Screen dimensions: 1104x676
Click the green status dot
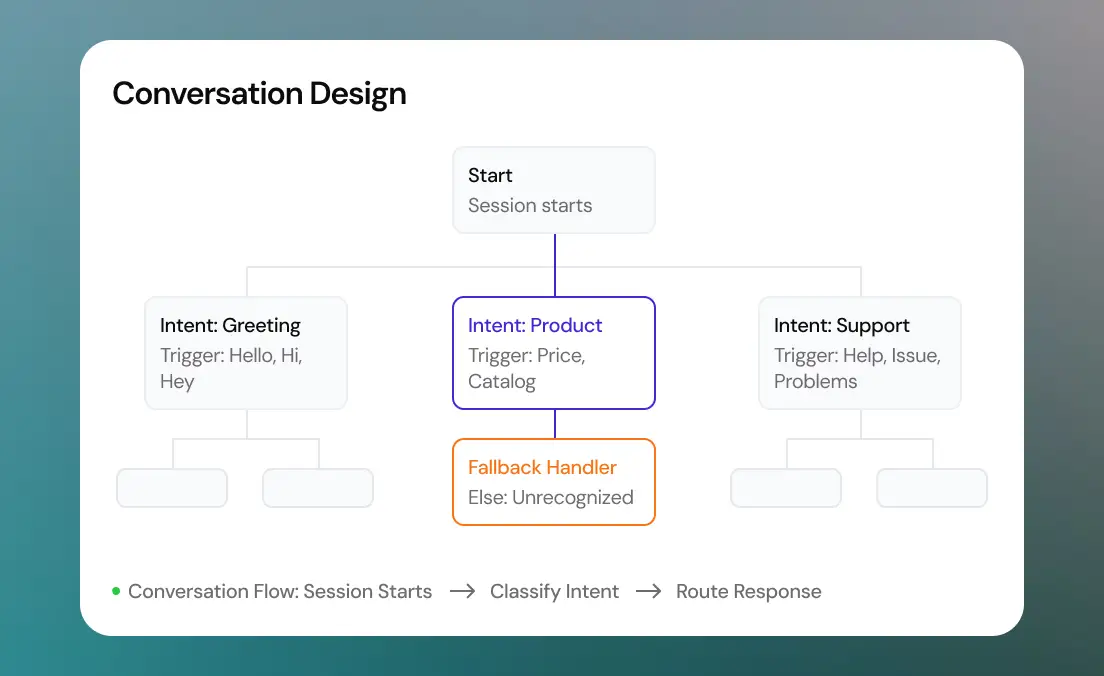pos(116,591)
